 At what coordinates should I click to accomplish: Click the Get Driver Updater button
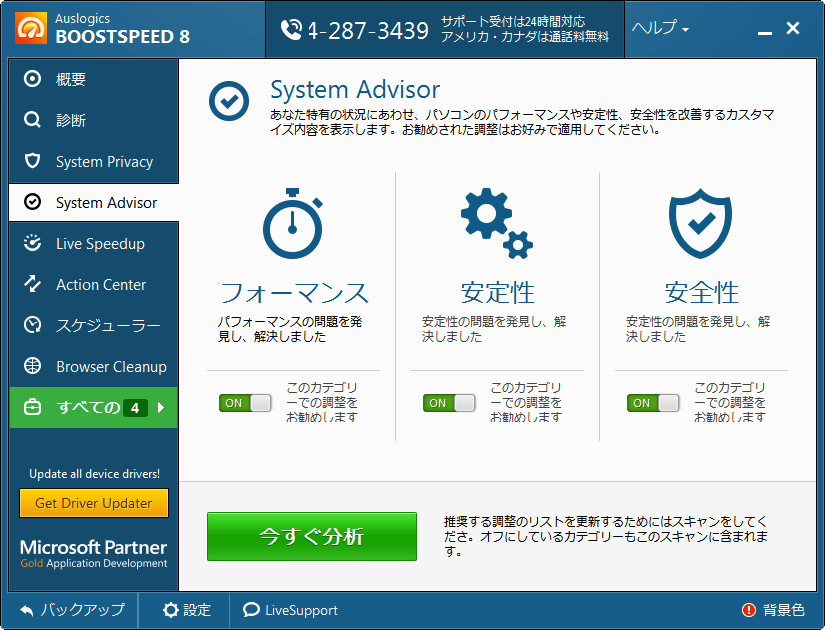click(94, 503)
